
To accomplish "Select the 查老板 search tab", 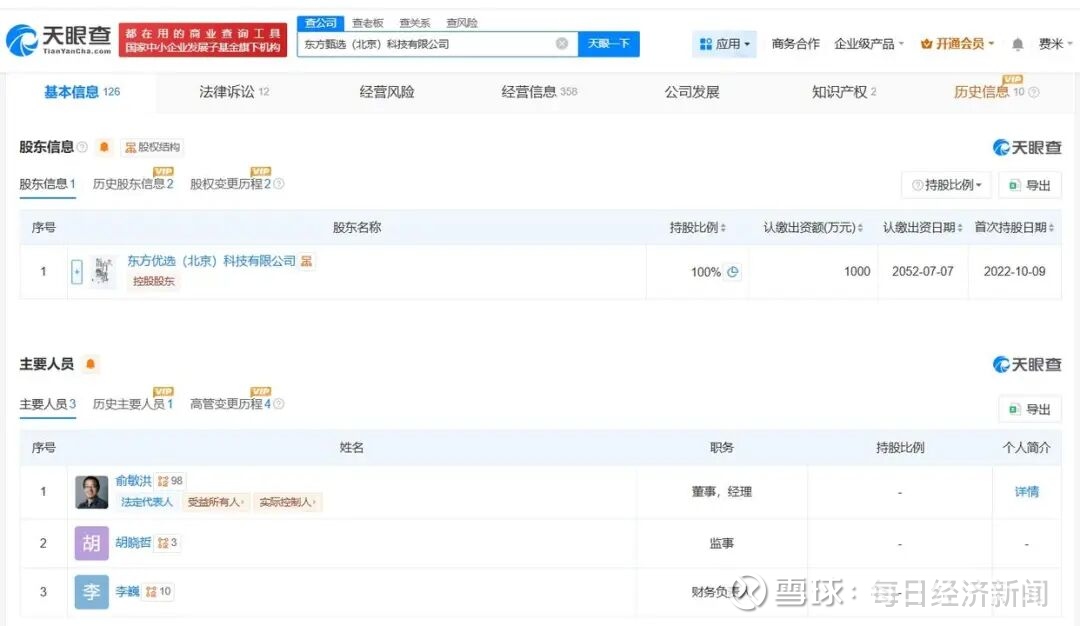I will coord(368,23).
